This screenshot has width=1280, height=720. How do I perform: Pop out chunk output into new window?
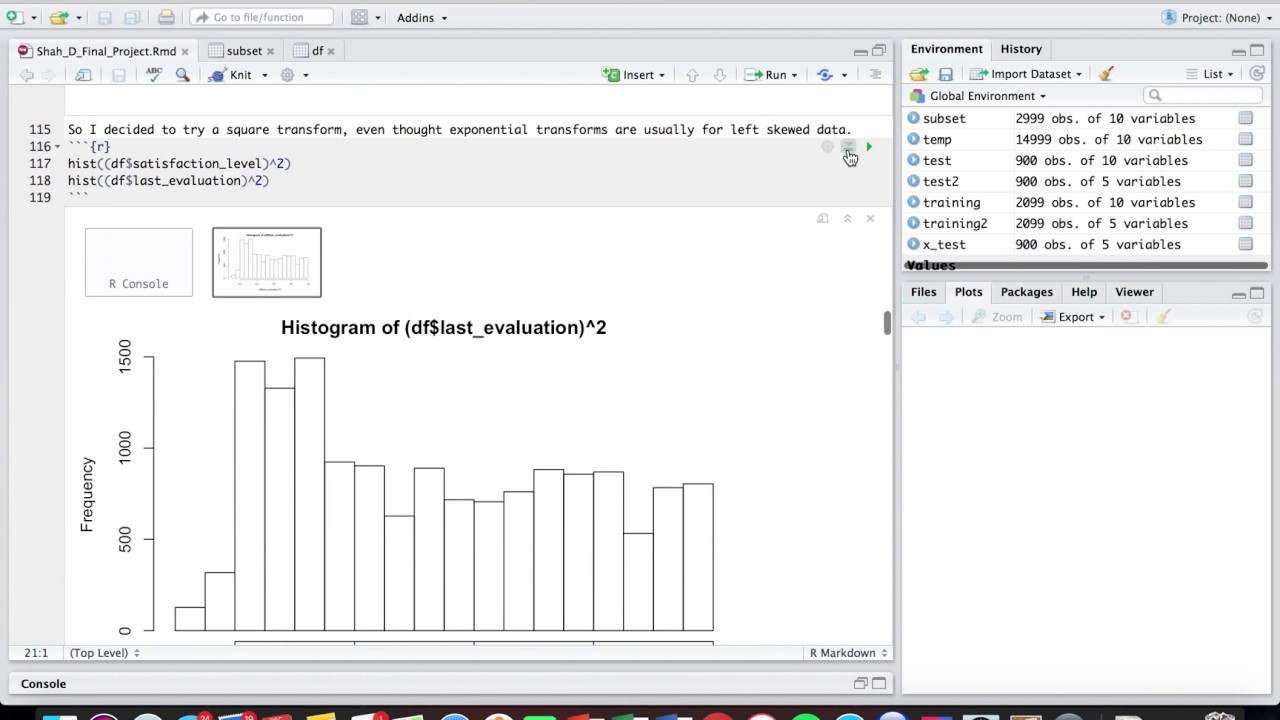(823, 218)
